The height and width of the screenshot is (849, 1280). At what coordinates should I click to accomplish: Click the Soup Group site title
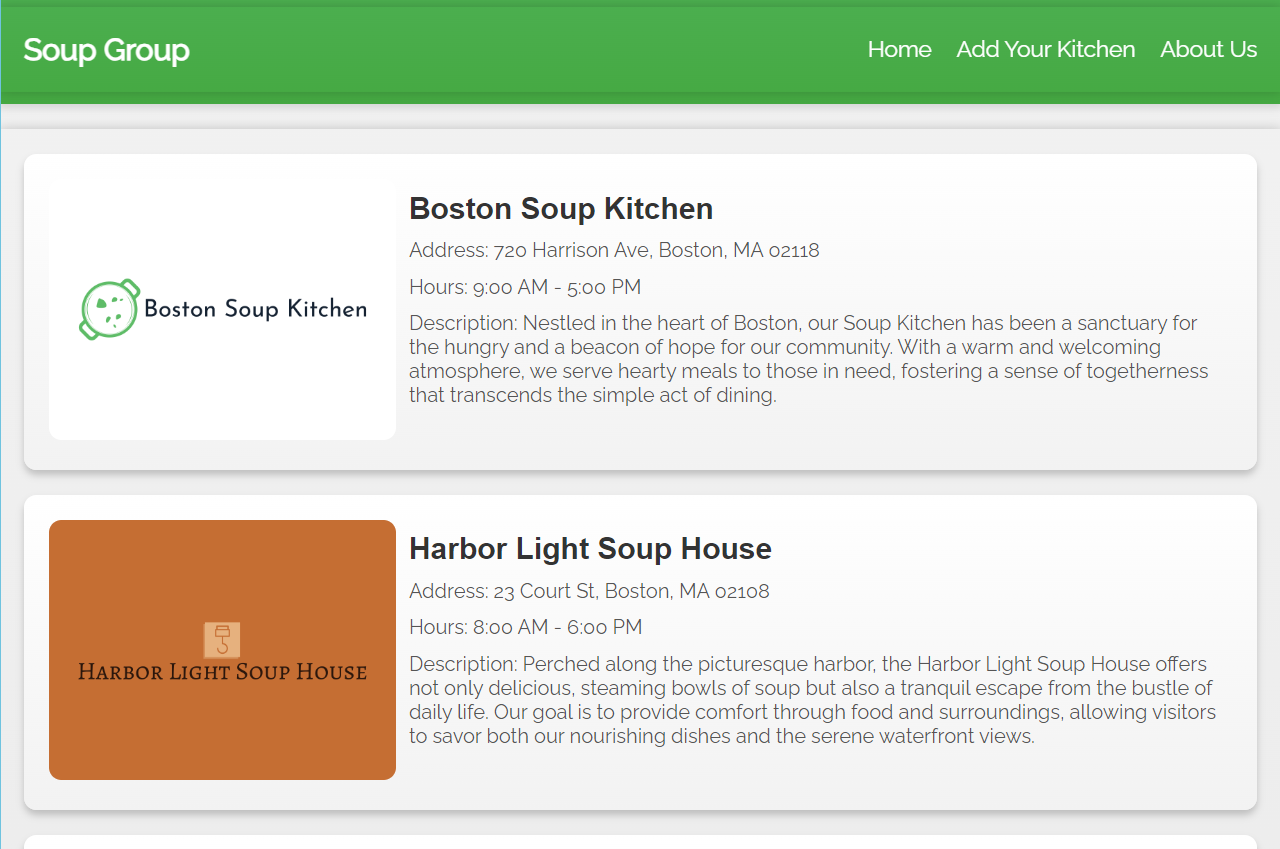coord(106,50)
